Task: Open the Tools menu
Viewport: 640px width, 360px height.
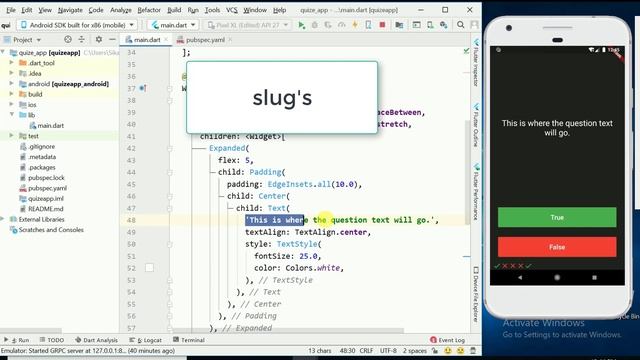Action: pos(212,10)
